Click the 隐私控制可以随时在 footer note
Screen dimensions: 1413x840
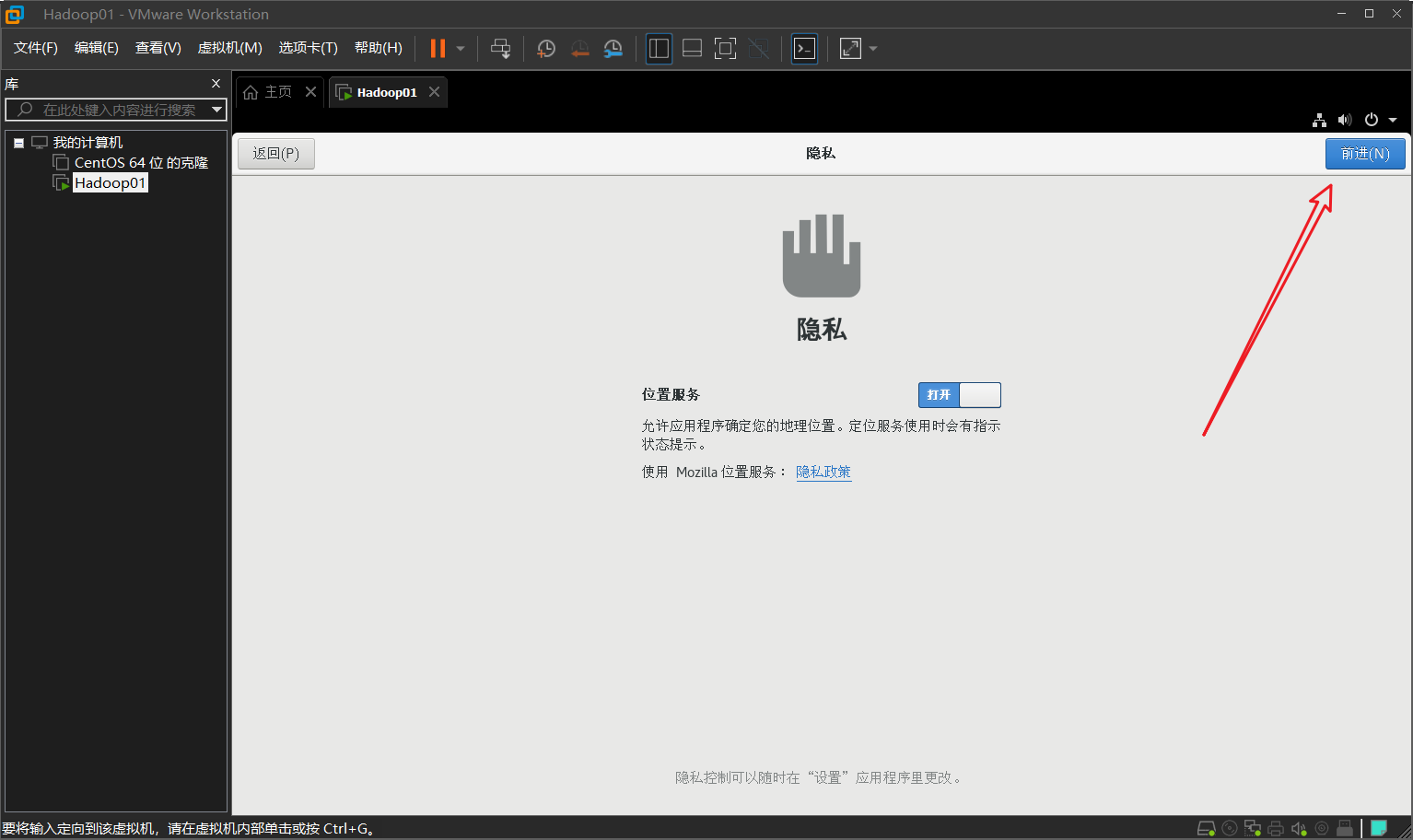pos(821,777)
